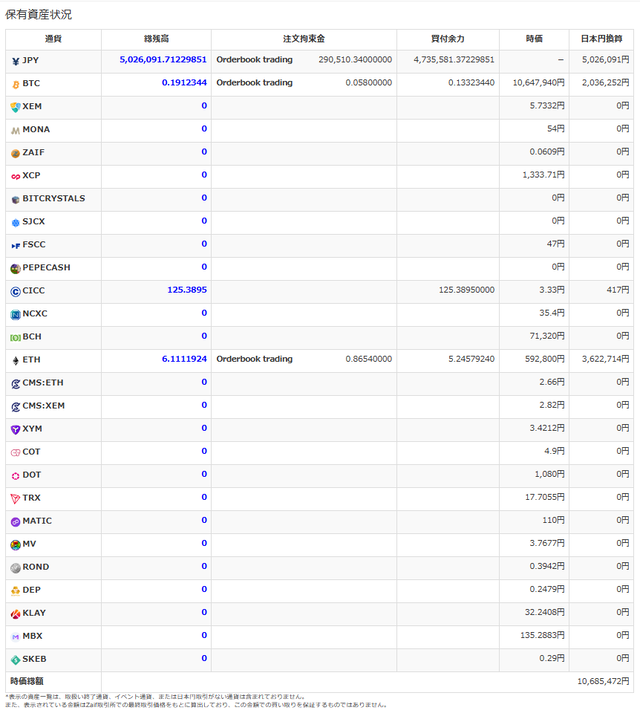
Task: Open CICC balance 125.3895 link
Action: pyautogui.click(x=187, y=290)
